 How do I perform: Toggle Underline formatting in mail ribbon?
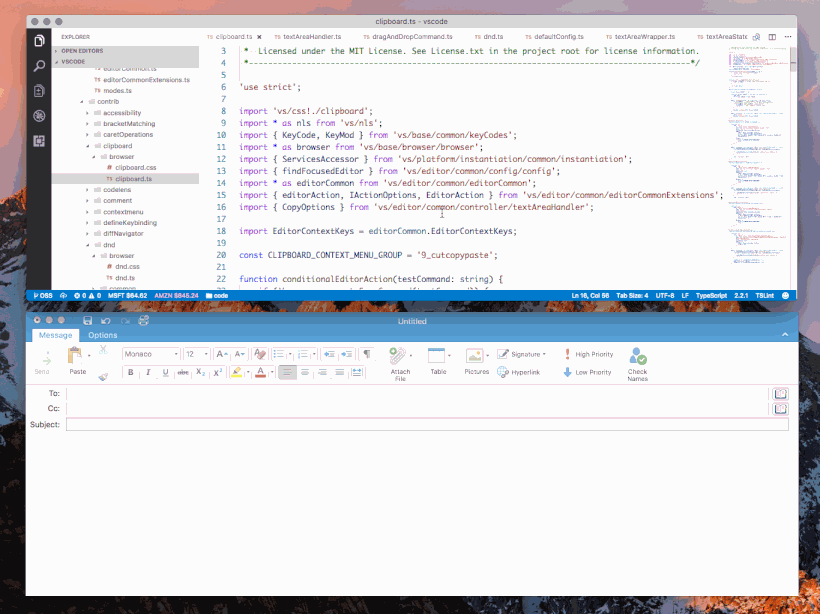(166, 372)
